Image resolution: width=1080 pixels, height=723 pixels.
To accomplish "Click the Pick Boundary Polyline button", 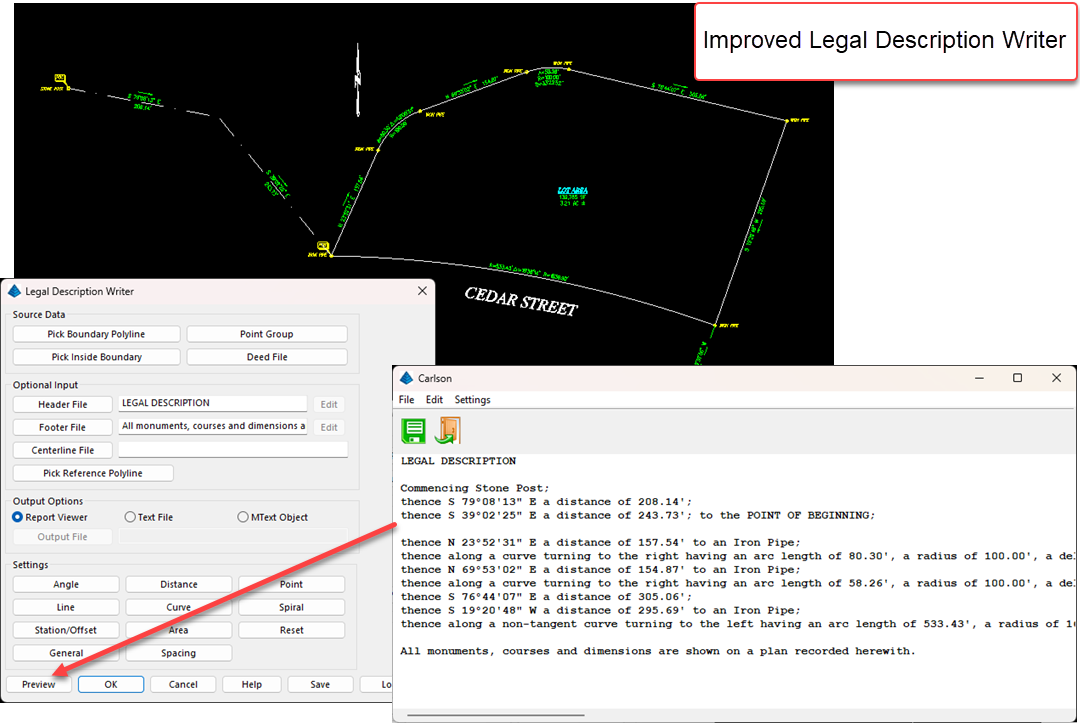I will tap(97, 334).
